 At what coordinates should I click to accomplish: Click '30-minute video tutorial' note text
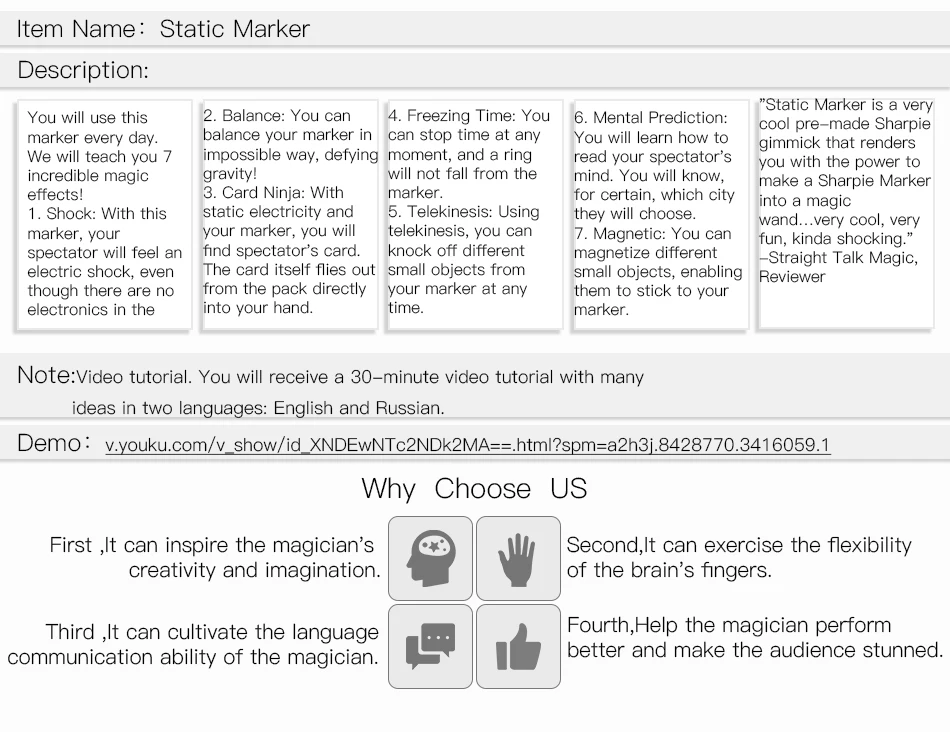(x=451, y=377)
